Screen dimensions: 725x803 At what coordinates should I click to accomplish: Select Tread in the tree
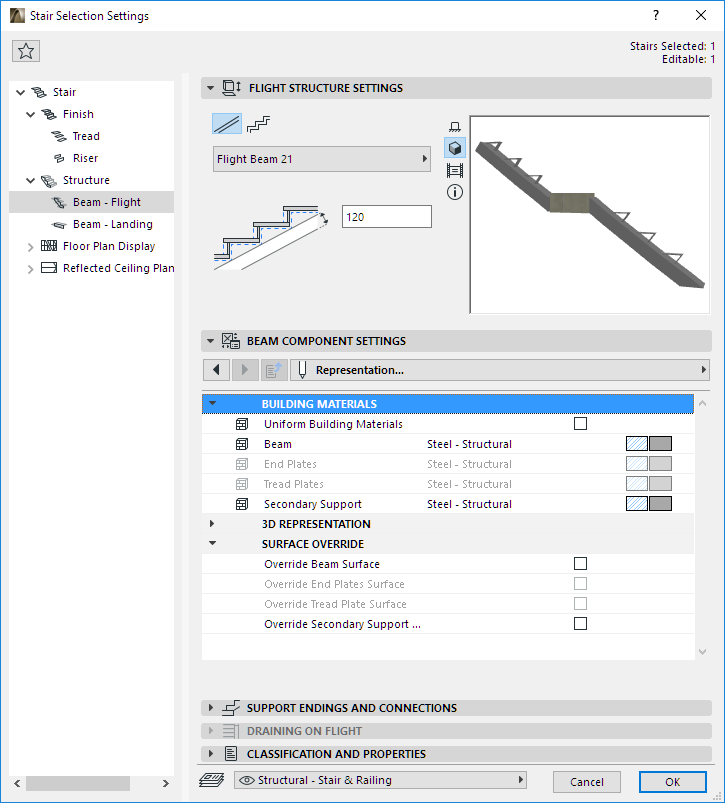click(x=86, y=136)
